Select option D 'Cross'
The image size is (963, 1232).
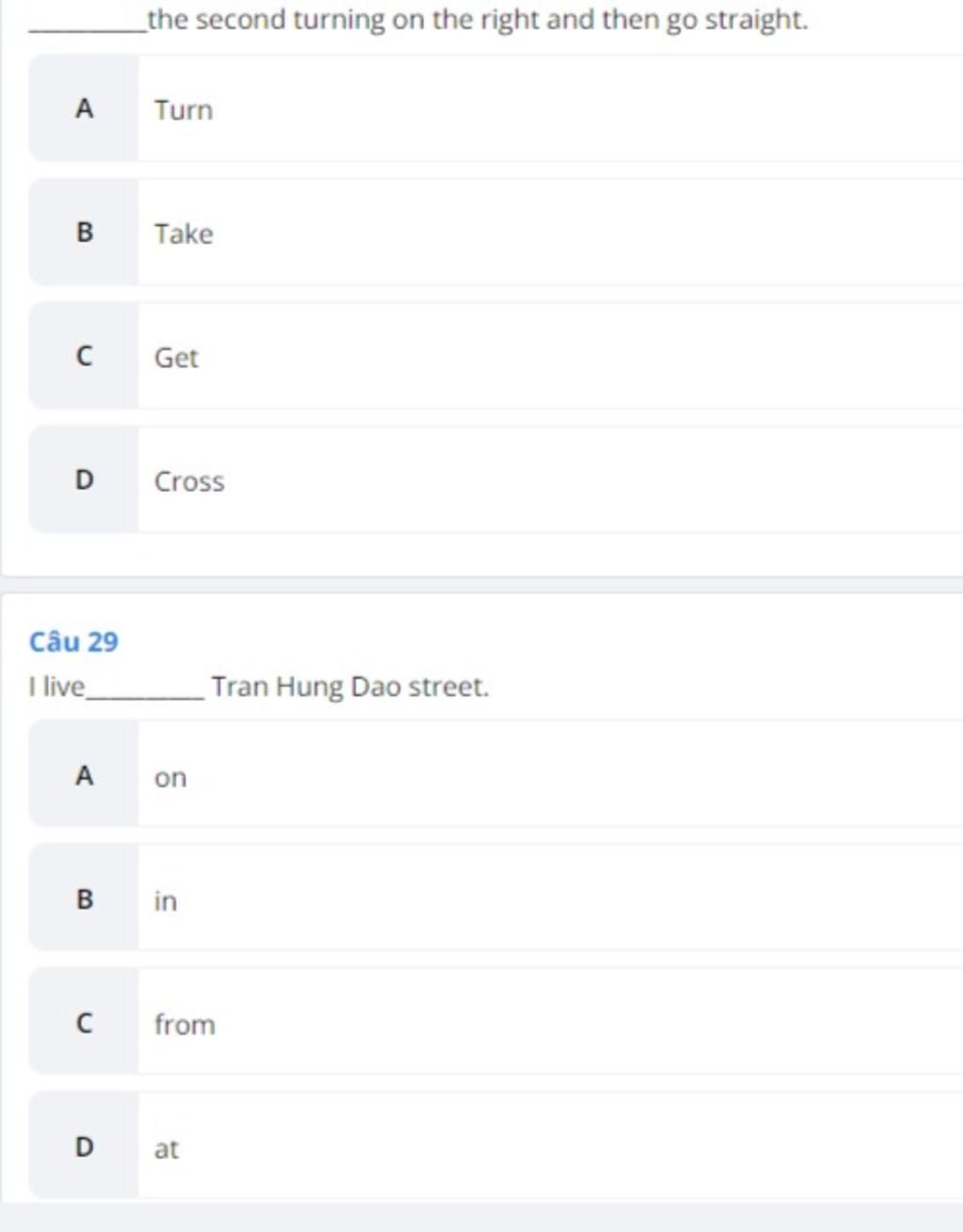[496, 481]
